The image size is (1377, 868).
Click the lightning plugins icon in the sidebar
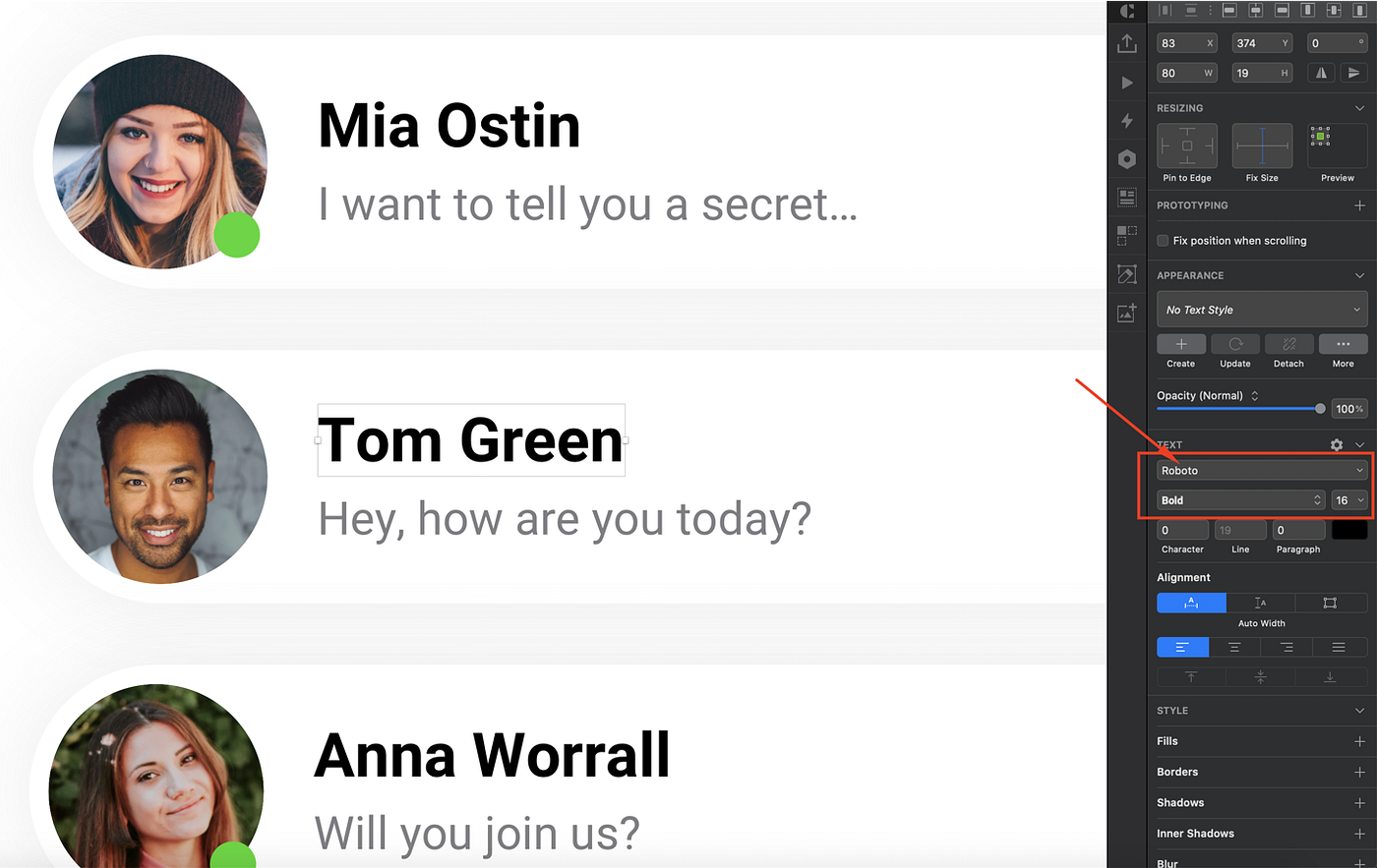pos(1127,120)
